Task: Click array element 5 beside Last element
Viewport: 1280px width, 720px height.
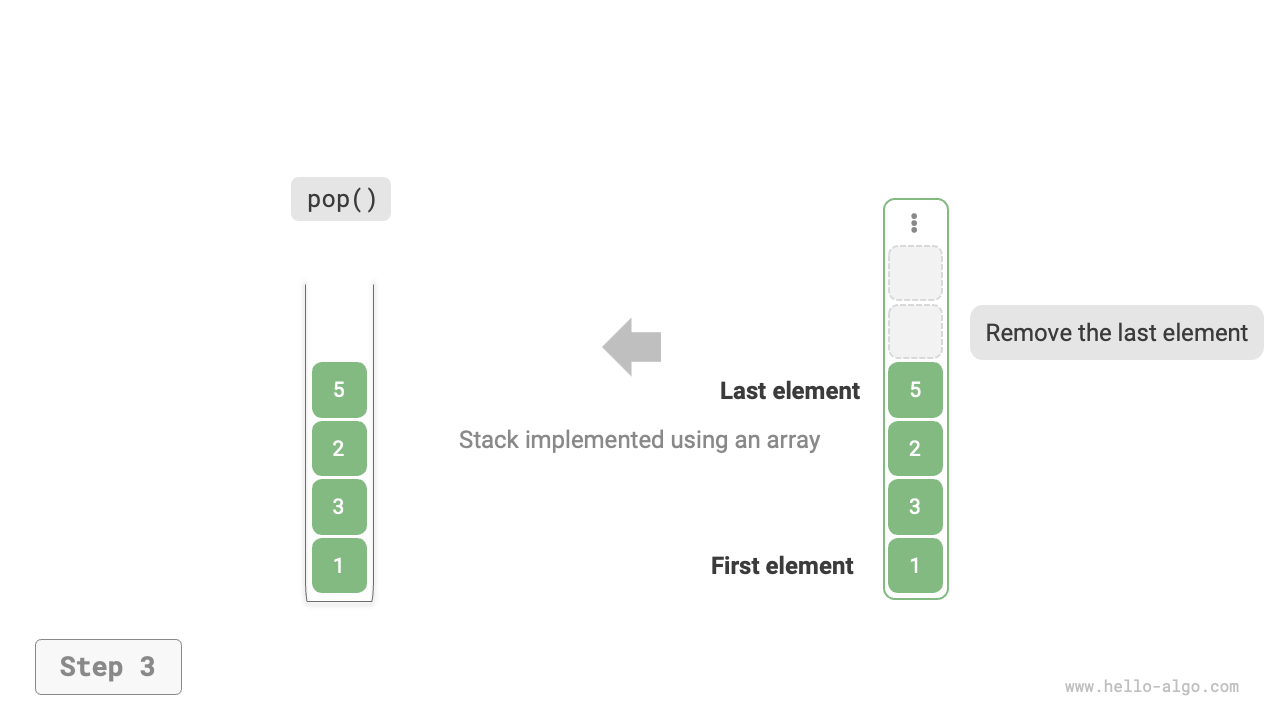Action: [x=915, y=390]
